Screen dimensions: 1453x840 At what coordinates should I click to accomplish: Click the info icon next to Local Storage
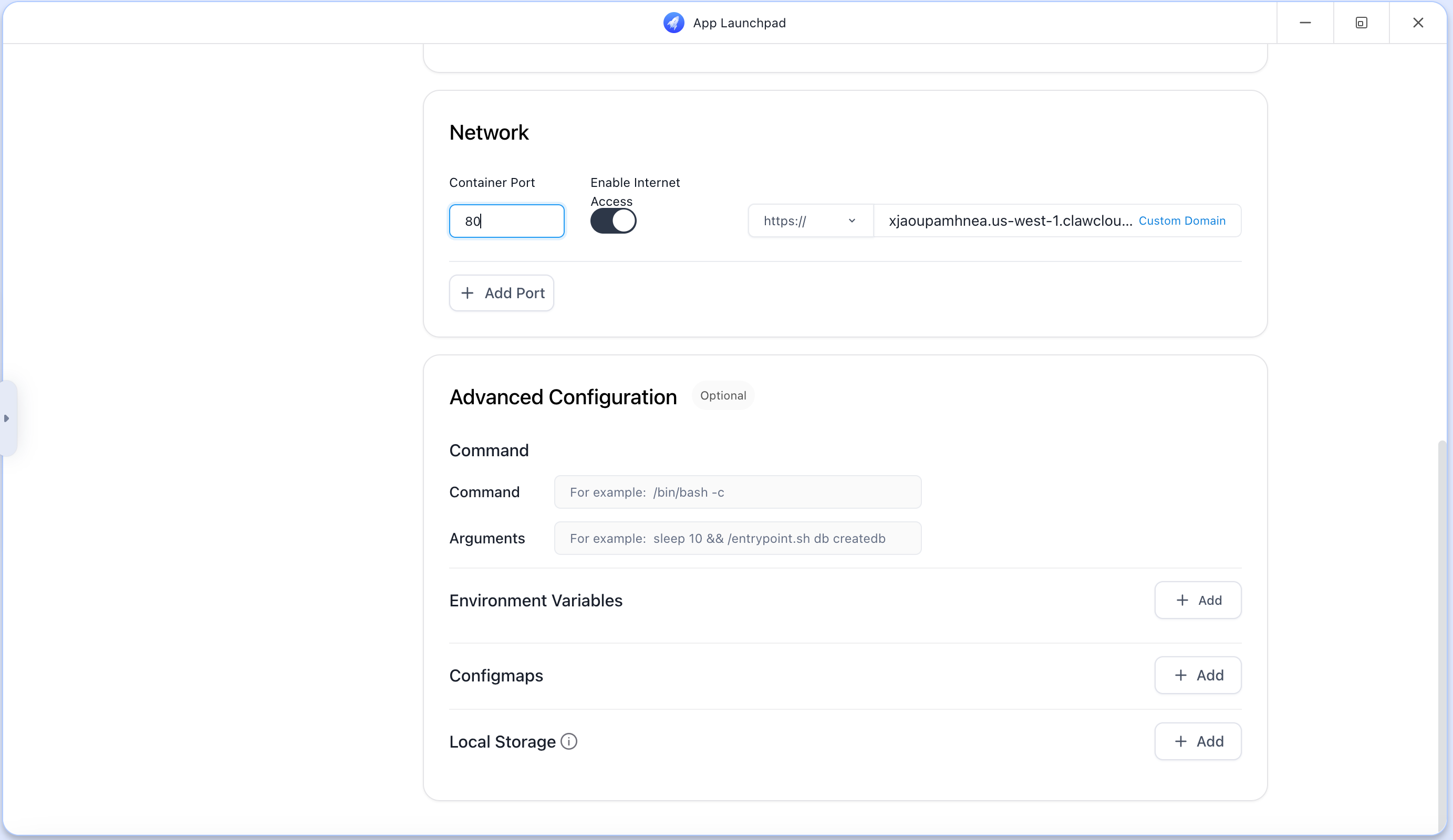[569, 741]
